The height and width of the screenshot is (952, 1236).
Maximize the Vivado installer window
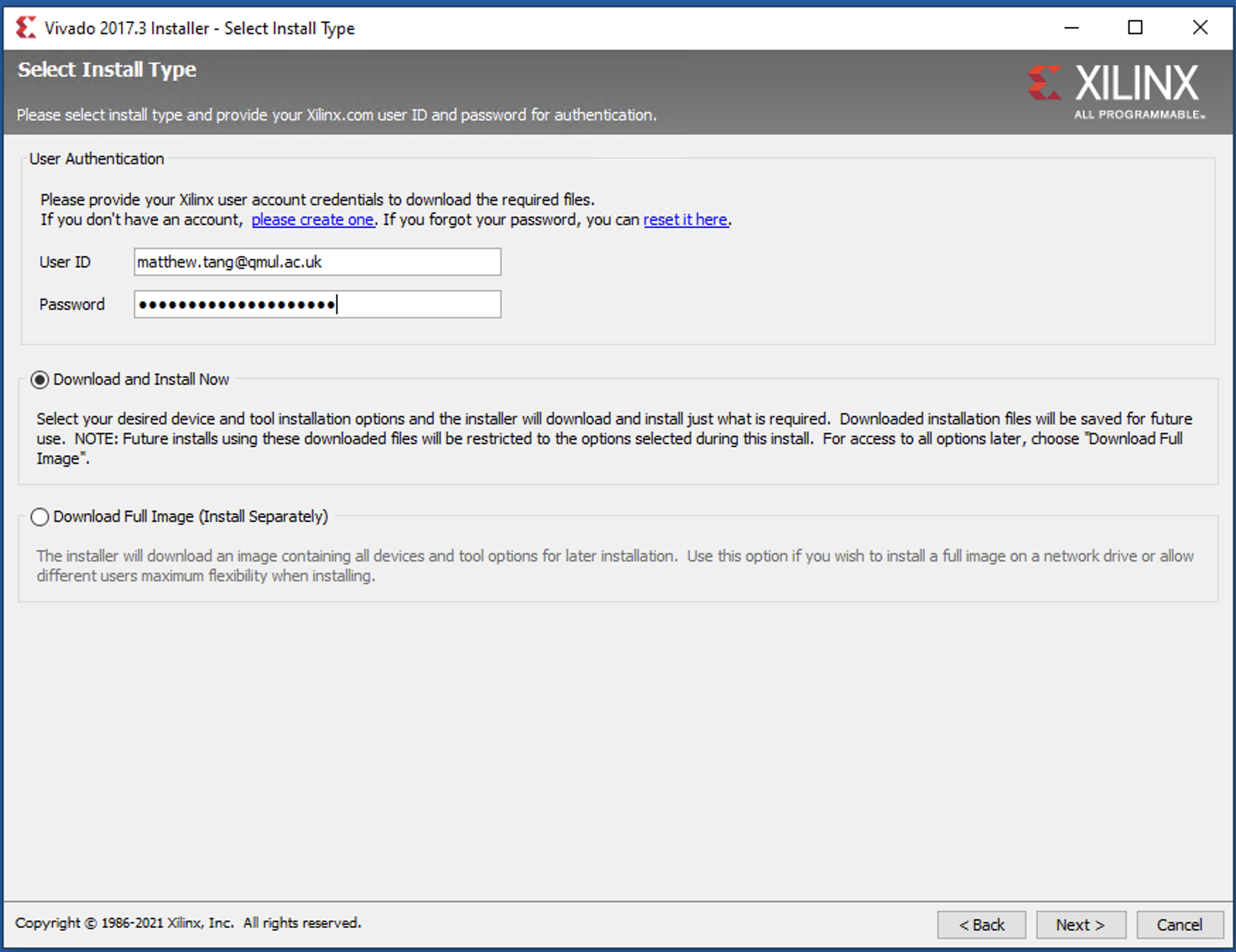tap(1136, 28)
